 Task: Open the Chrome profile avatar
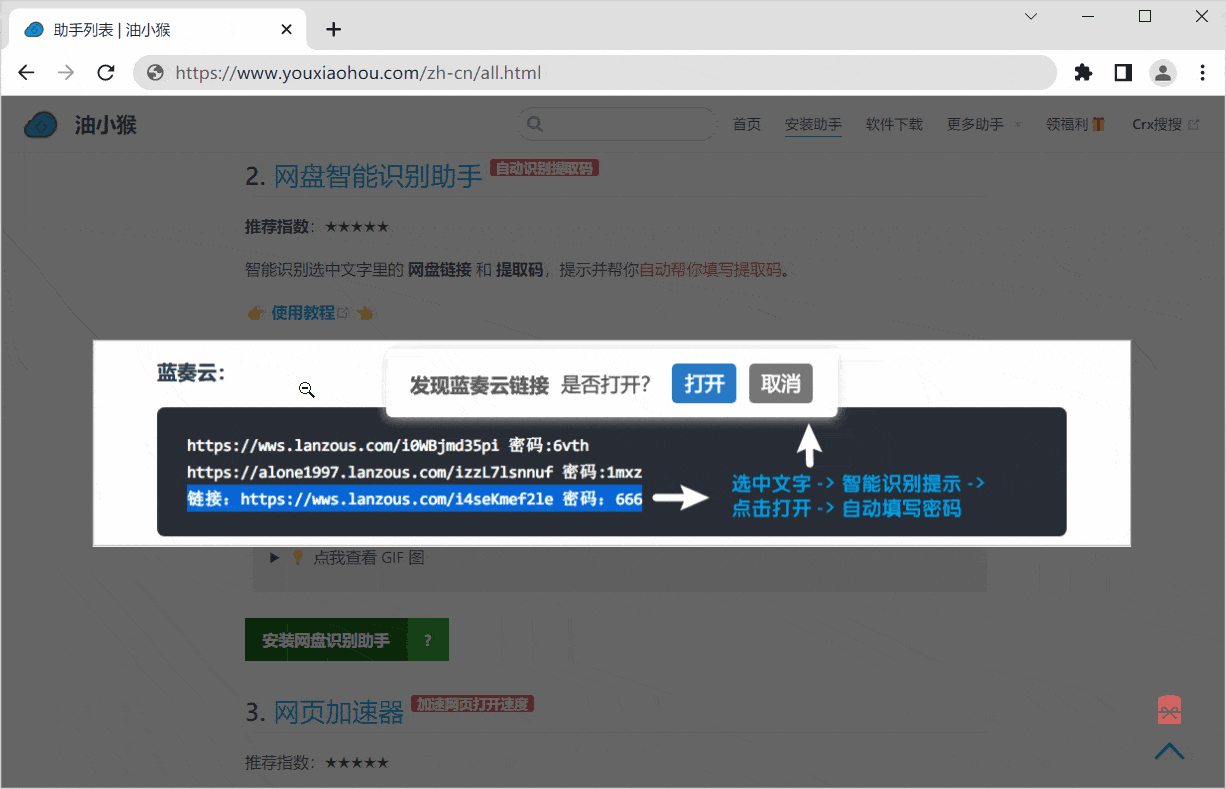[x=1163, y=72]
